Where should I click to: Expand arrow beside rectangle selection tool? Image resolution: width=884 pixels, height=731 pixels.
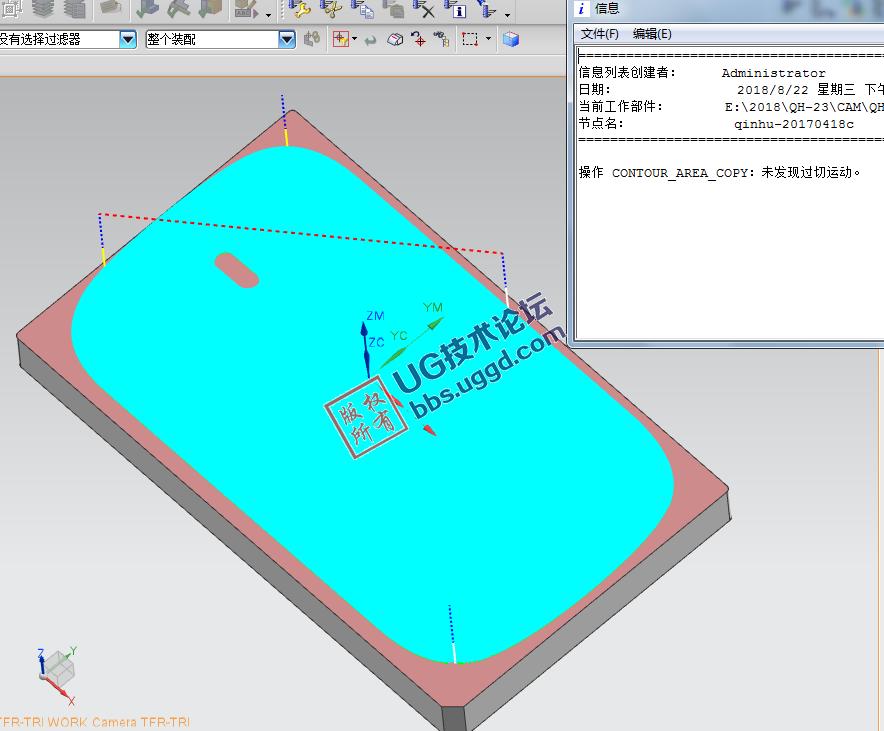pos(489,40)
